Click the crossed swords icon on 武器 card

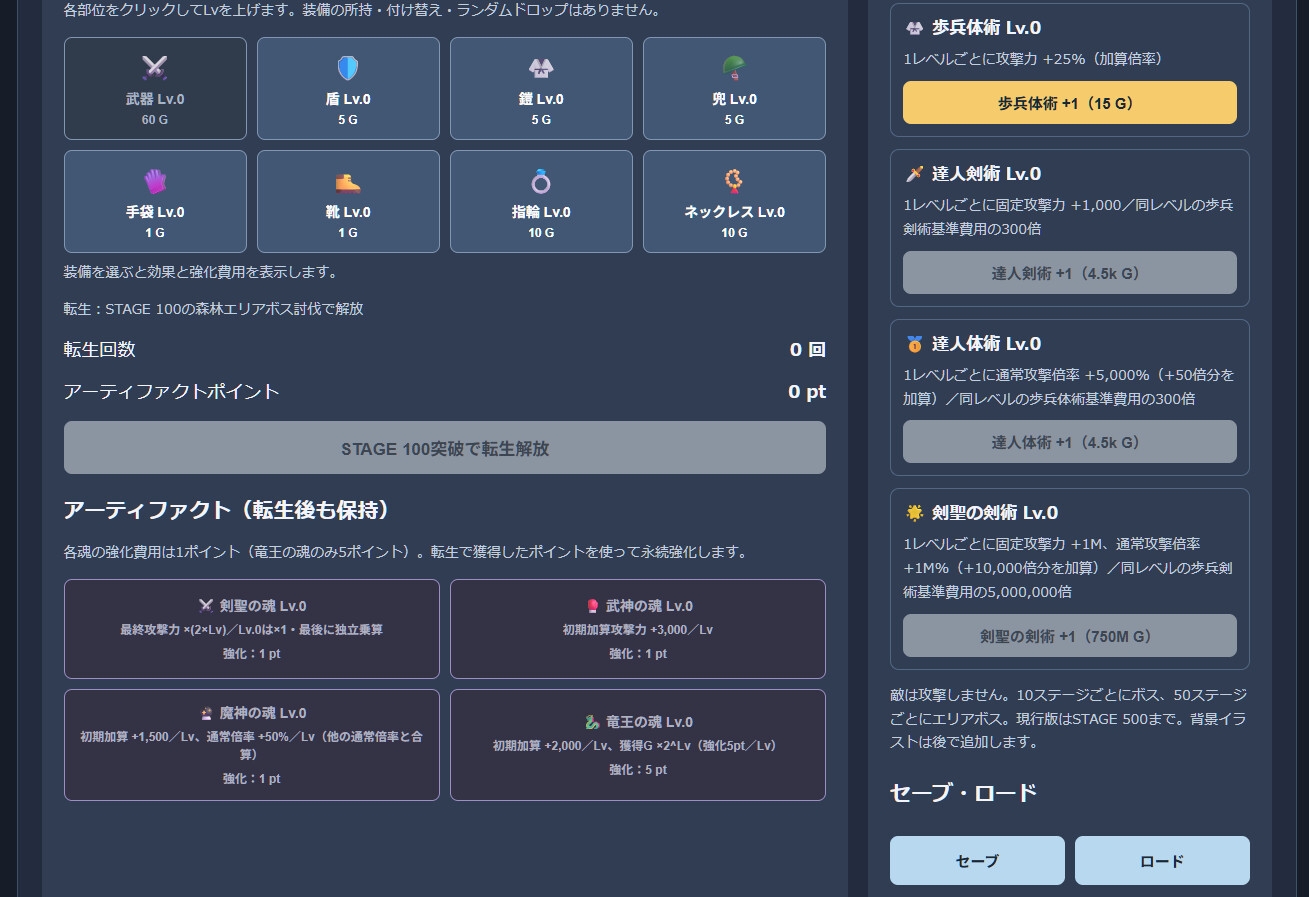(155, 68)
